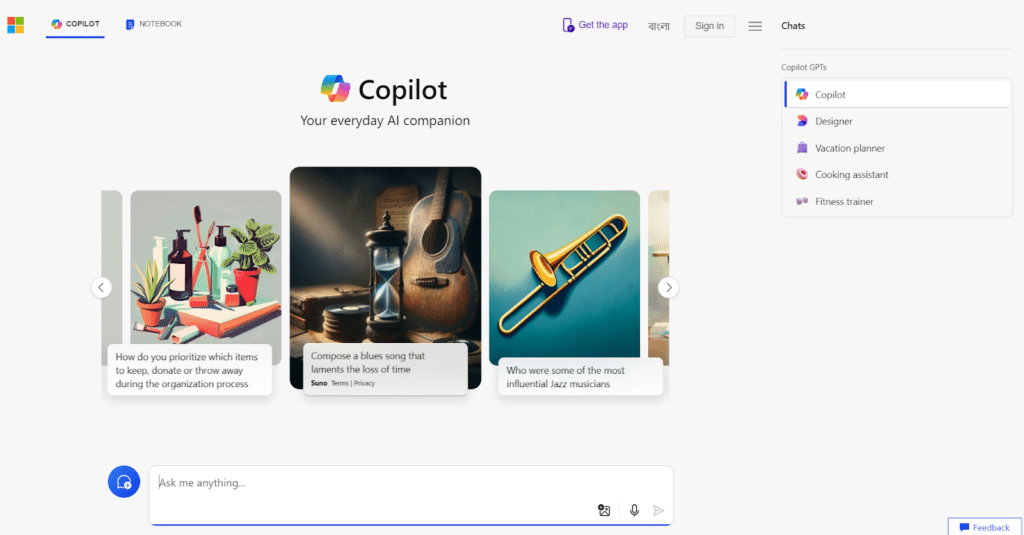Image resolution: width=1024 pixels, height=535 pixels.
Task: Focus the Ask me anything input field
Action: coord(411,483)
